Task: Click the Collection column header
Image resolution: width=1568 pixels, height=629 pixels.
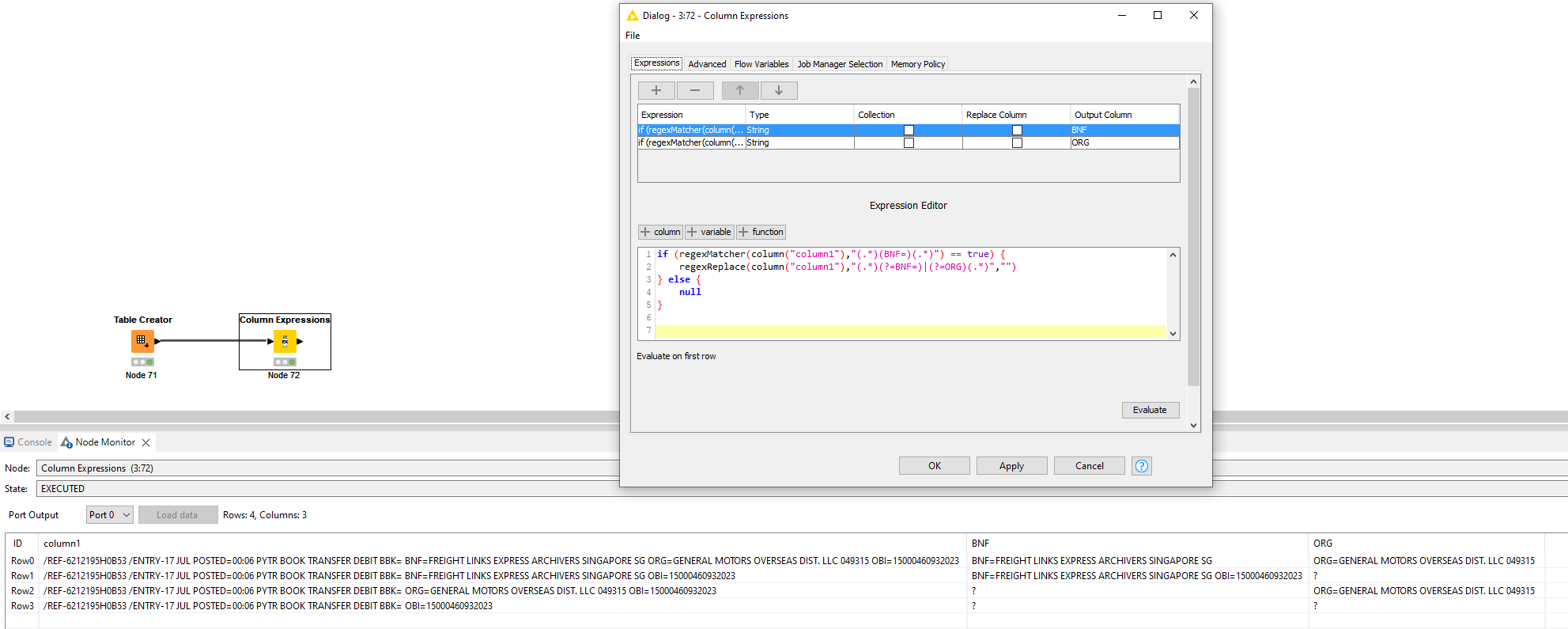Action: 909,115
